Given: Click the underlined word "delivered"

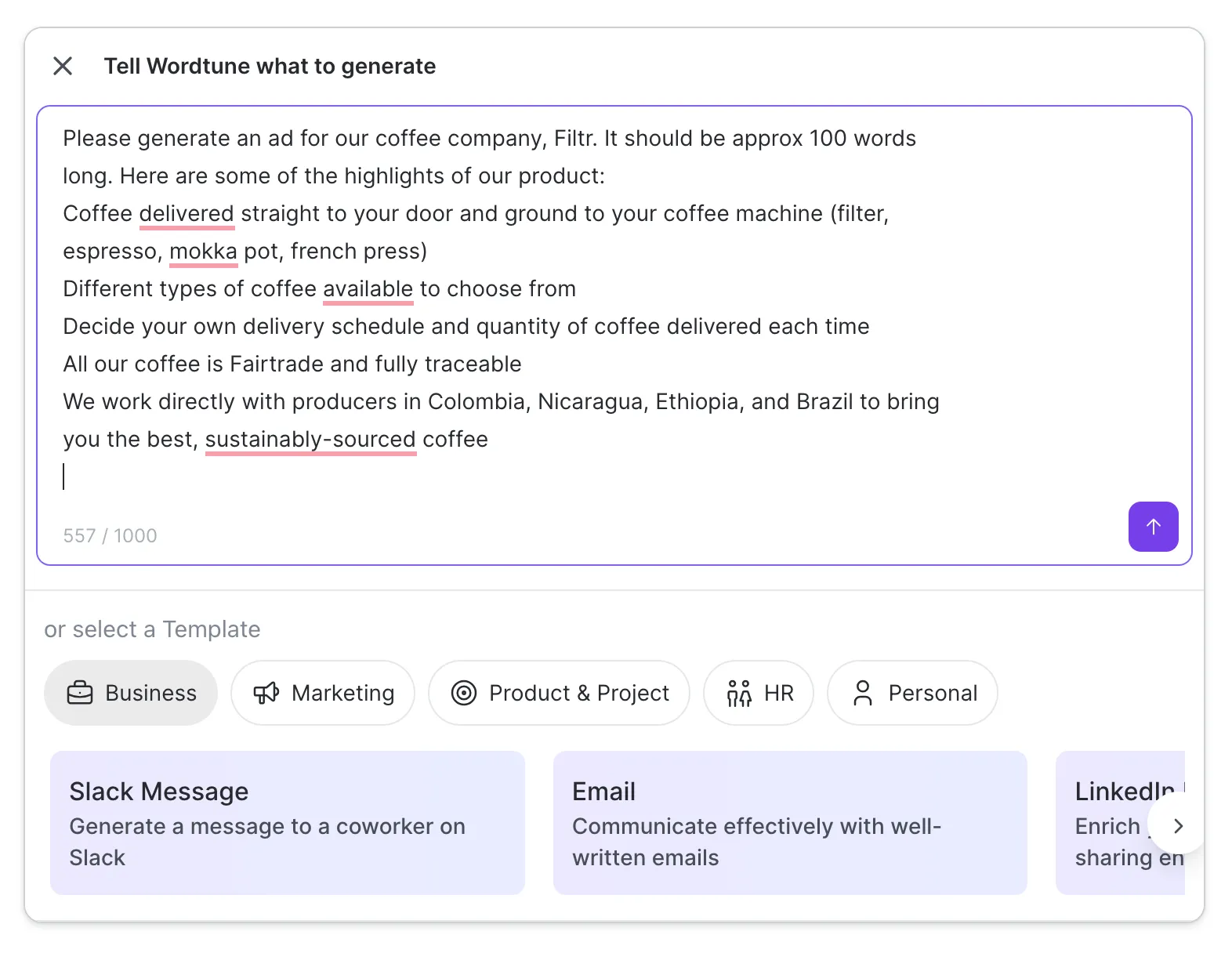Looking at the screenshot, I should tap(187, 213).
